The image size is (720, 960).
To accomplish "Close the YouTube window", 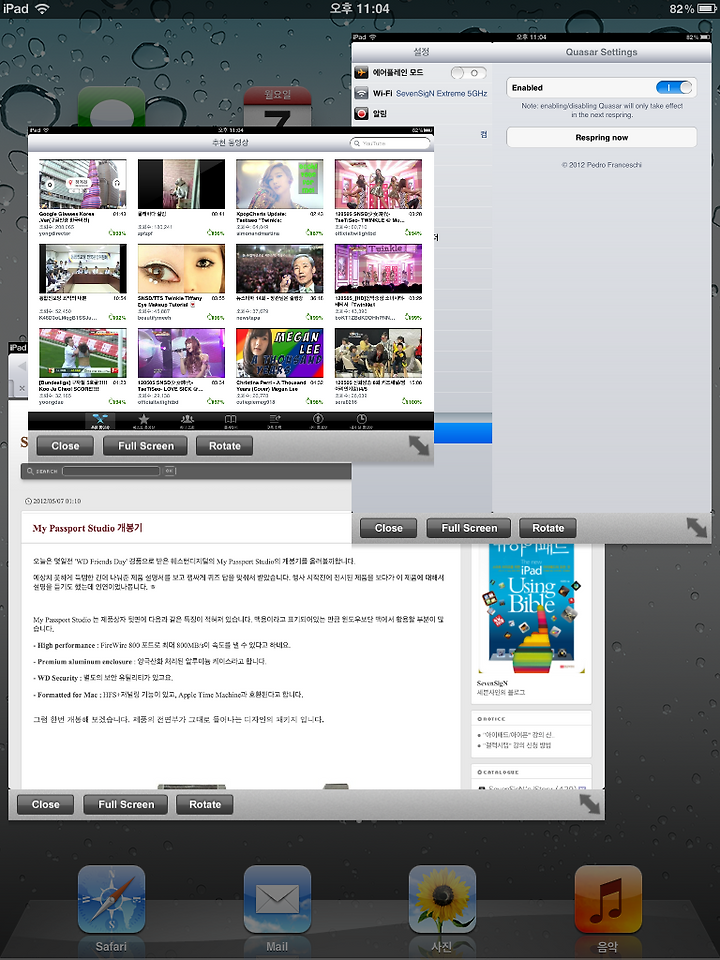I will (x=65, y=446).
